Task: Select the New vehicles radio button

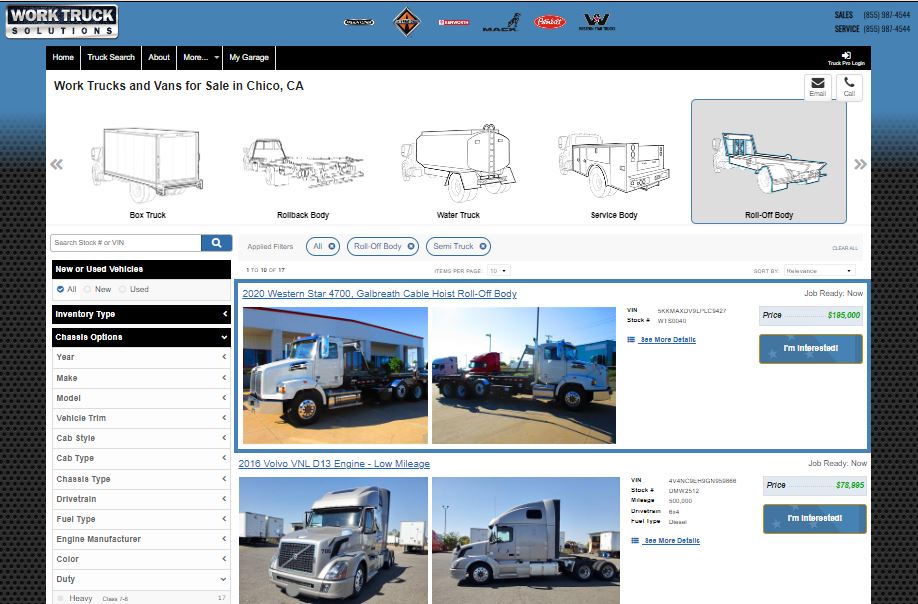Action: (x=87, y=289)
